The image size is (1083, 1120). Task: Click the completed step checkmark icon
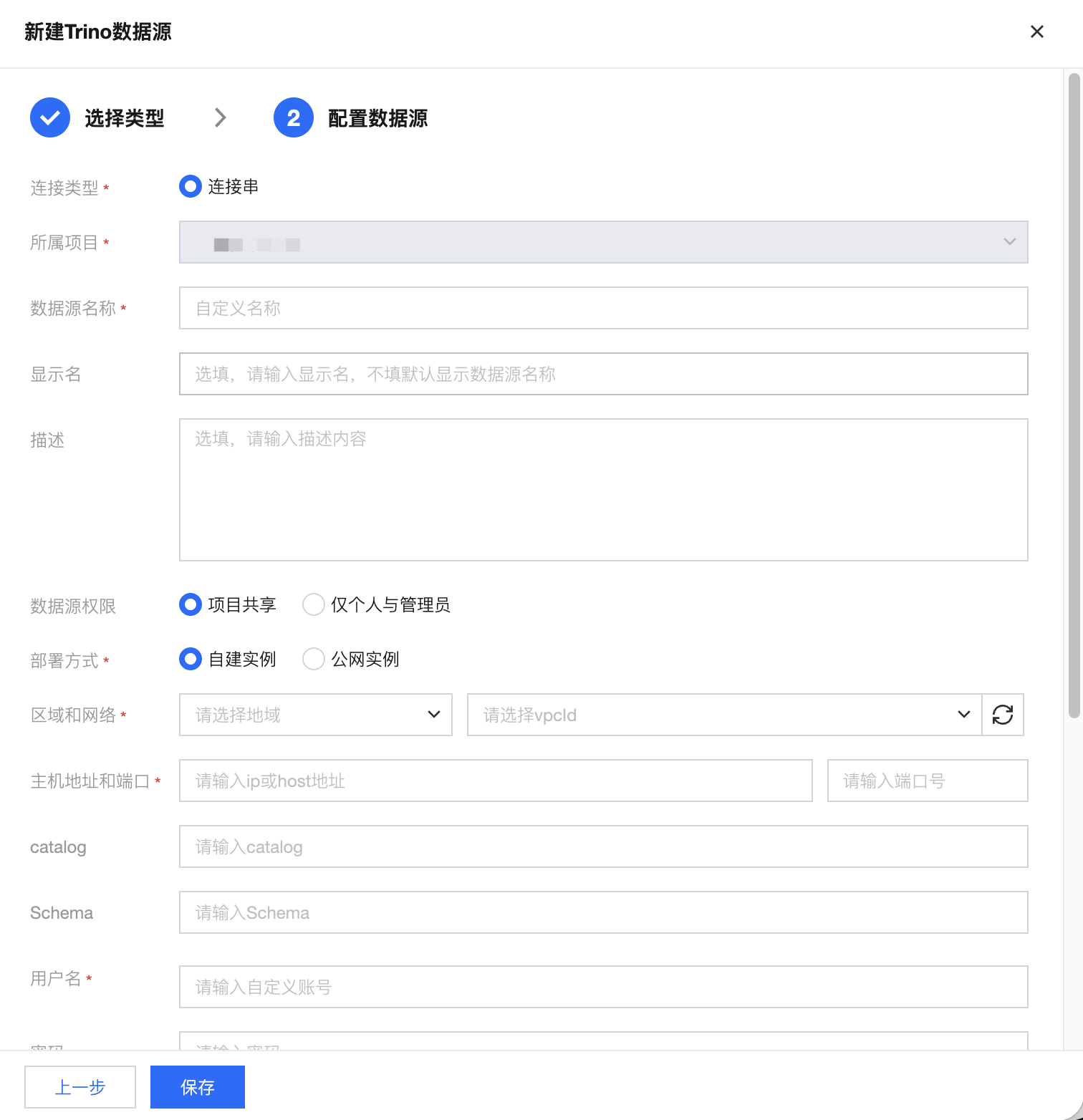(50, 117)
